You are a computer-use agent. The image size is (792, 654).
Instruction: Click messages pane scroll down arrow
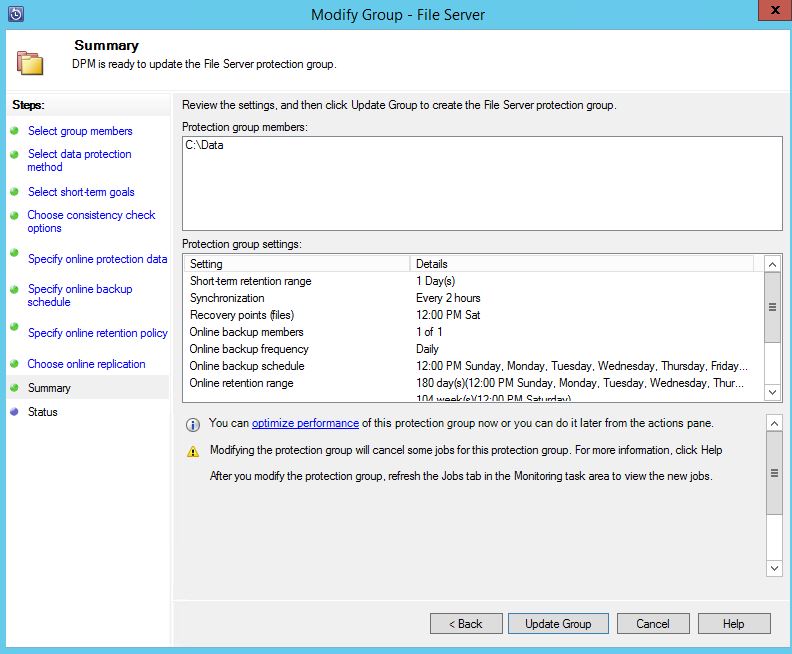pyautogui.click(x=774, y=568)
